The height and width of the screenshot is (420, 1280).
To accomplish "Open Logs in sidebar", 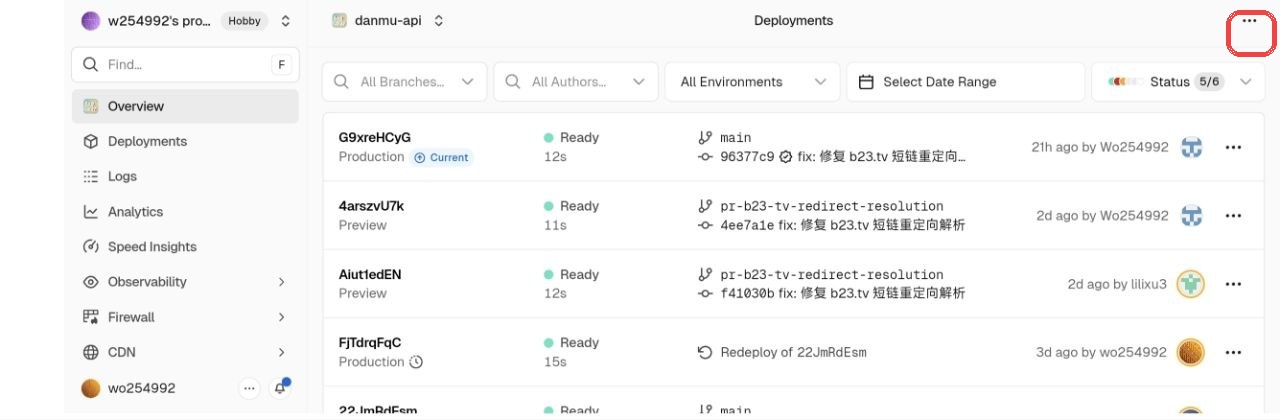I will tap(185, 176).
